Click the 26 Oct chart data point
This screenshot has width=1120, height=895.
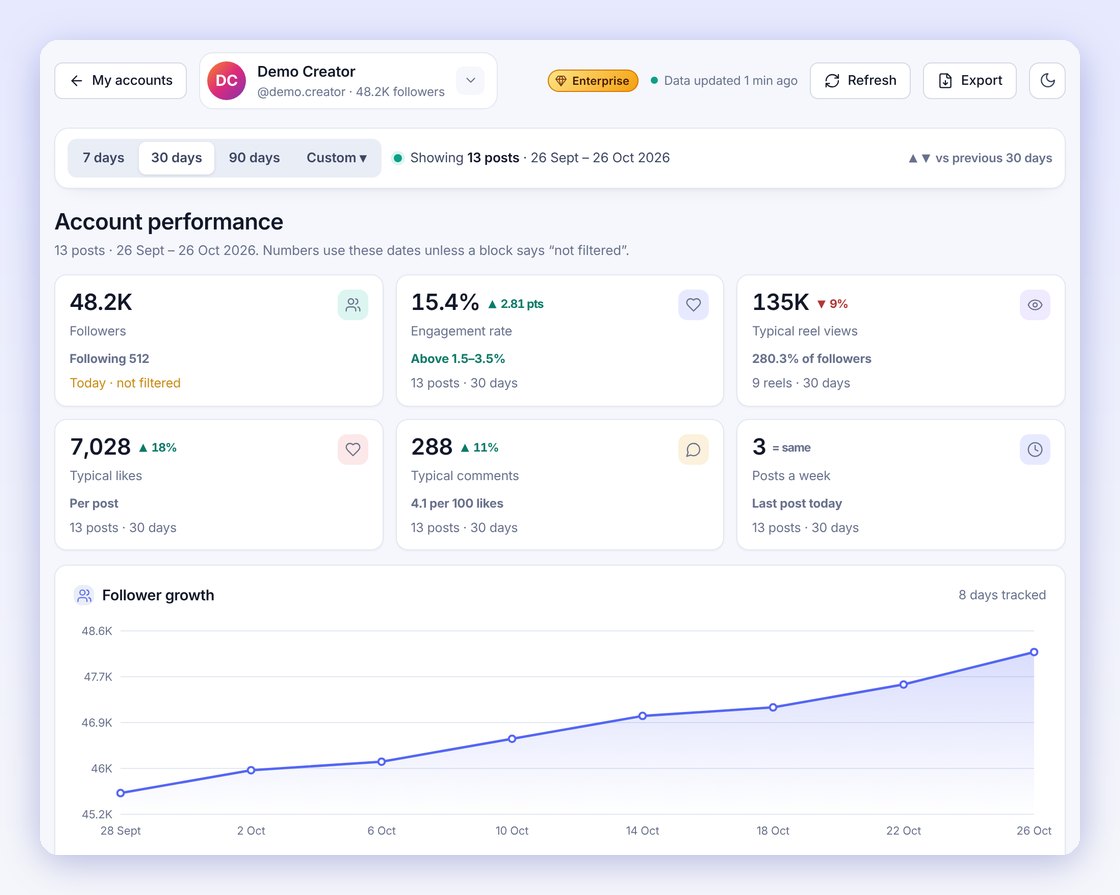1034,652
